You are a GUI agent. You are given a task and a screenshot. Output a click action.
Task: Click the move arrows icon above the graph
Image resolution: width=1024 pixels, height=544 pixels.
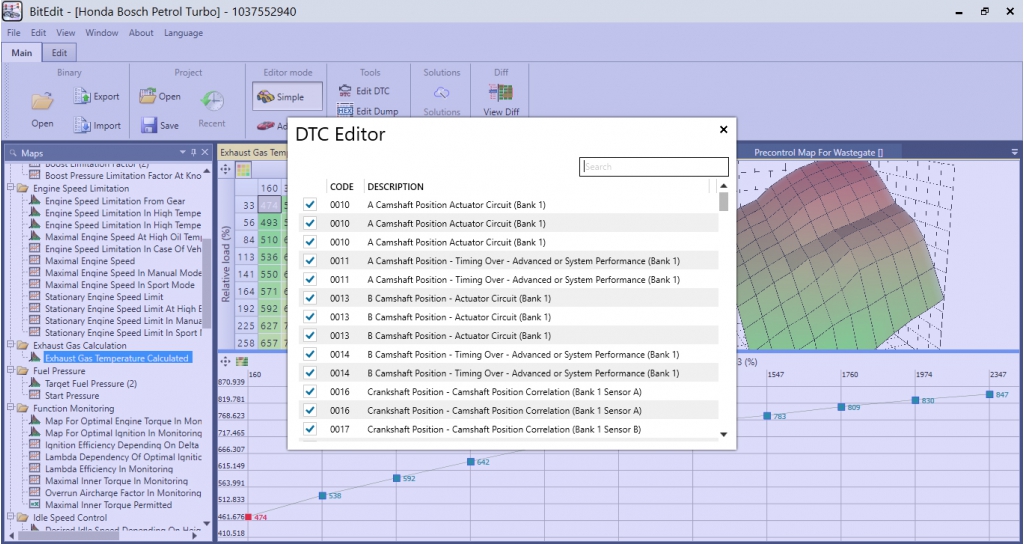point(225,361)
